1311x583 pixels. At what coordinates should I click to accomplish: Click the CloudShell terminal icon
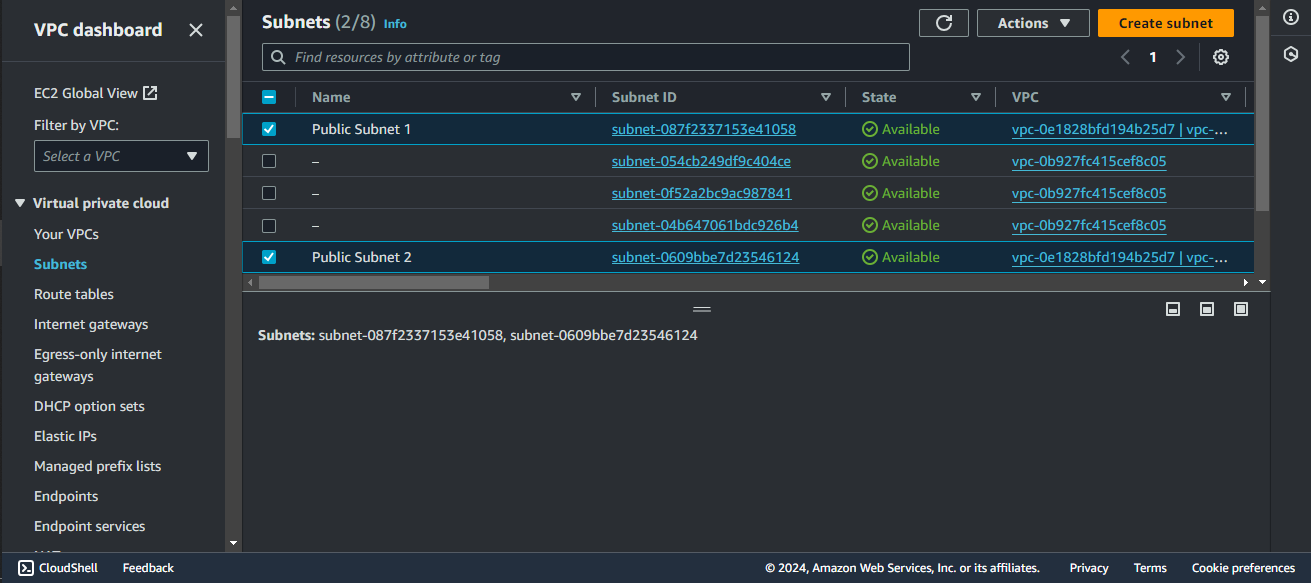[x=26, y=568]
